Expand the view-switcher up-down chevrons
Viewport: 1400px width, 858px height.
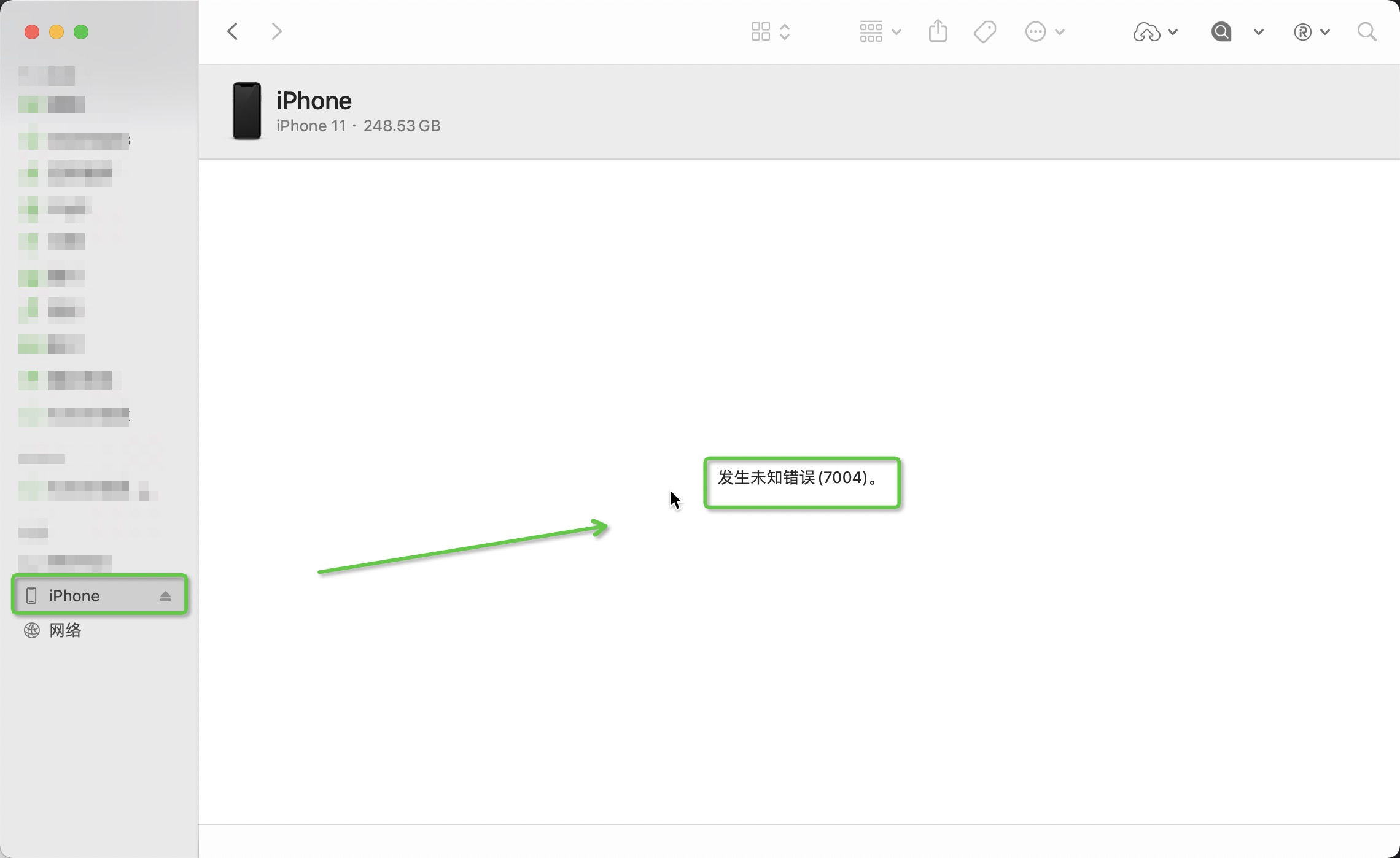coord(785,31)
